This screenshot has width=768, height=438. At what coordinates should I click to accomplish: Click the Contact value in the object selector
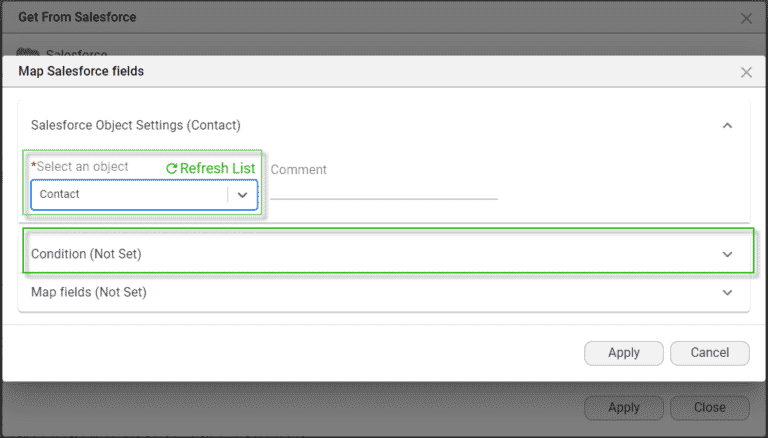pyautogui.click(x=60, y=194)
